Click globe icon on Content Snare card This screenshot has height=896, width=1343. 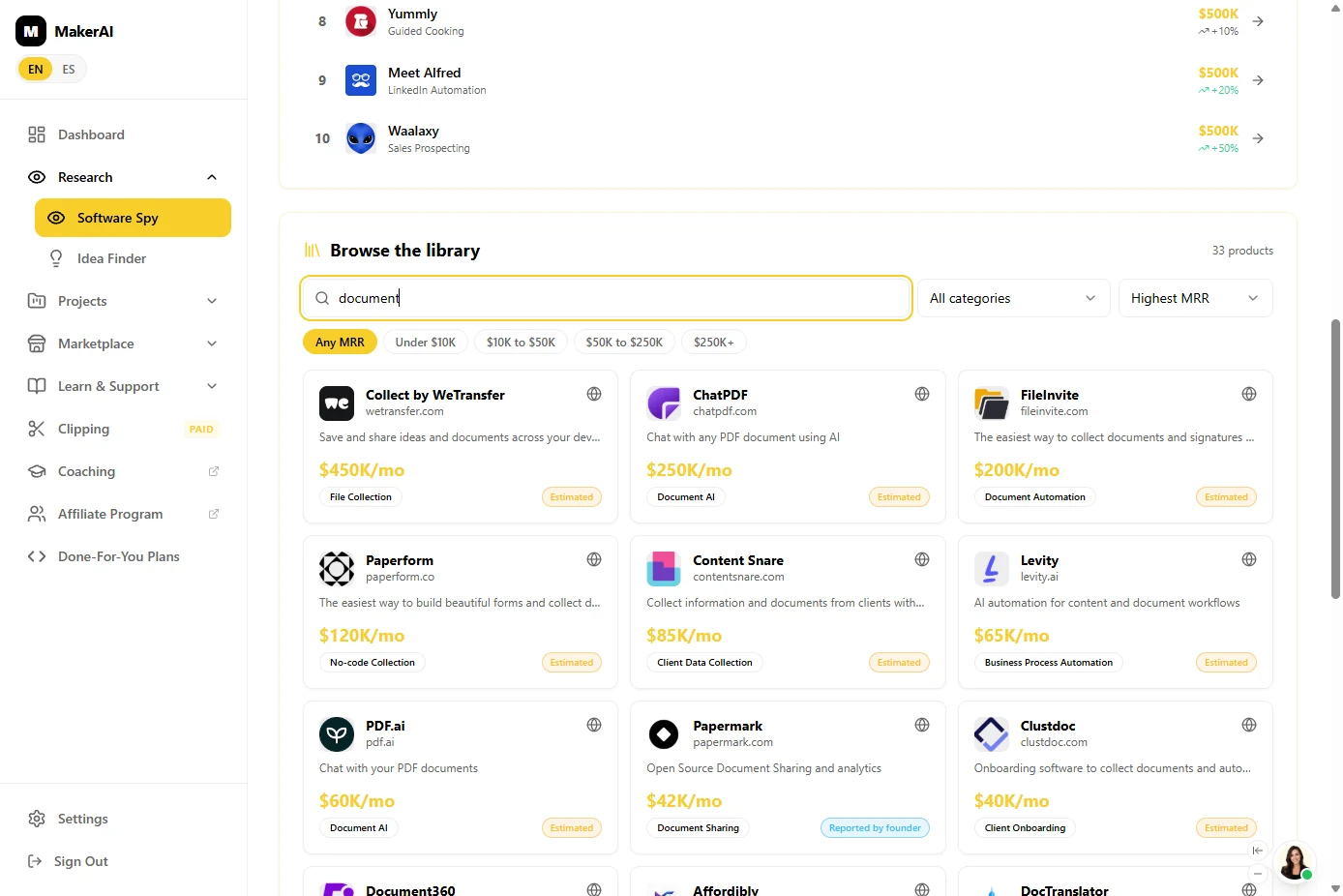[922, 559]
